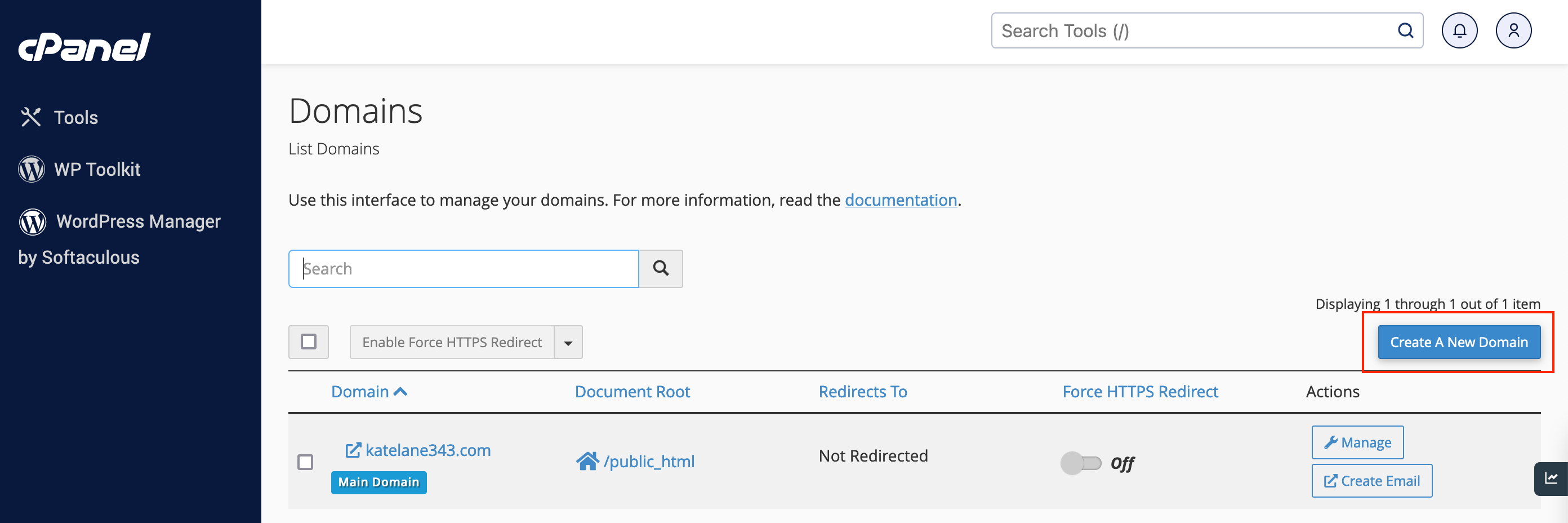Open the notifications bell

coord(1459,30)
